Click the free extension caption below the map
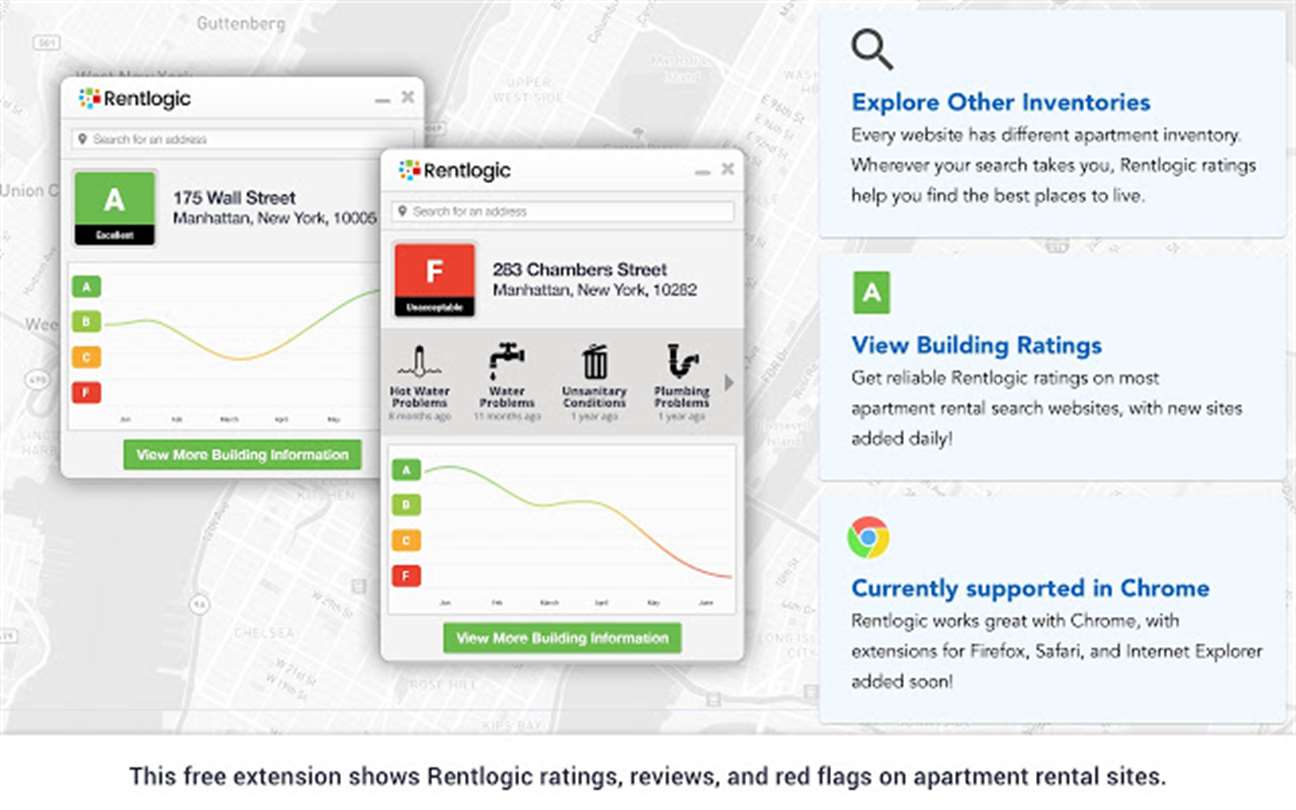 [x=648, y=776]
